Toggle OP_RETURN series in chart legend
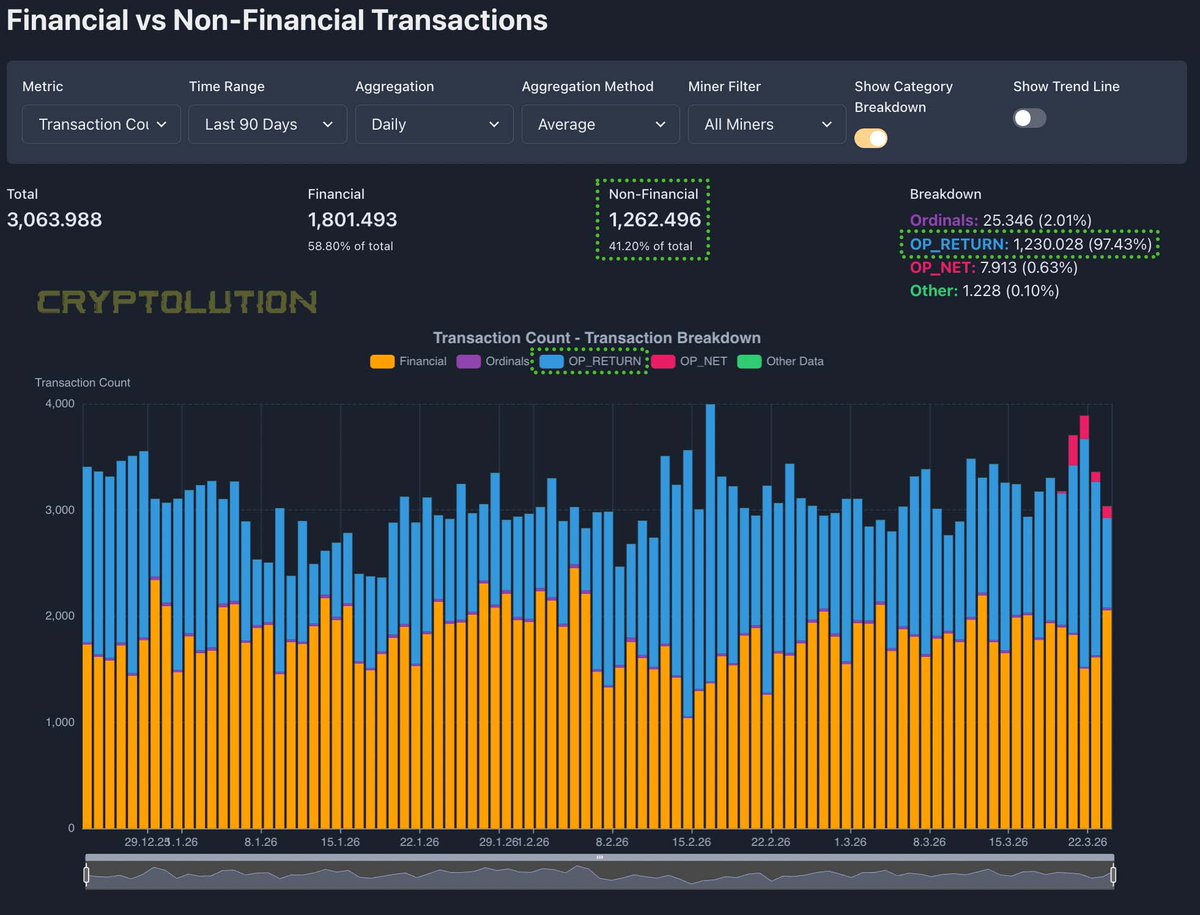Viewport: 1200px width, 915px height. [x=591, y=361]
